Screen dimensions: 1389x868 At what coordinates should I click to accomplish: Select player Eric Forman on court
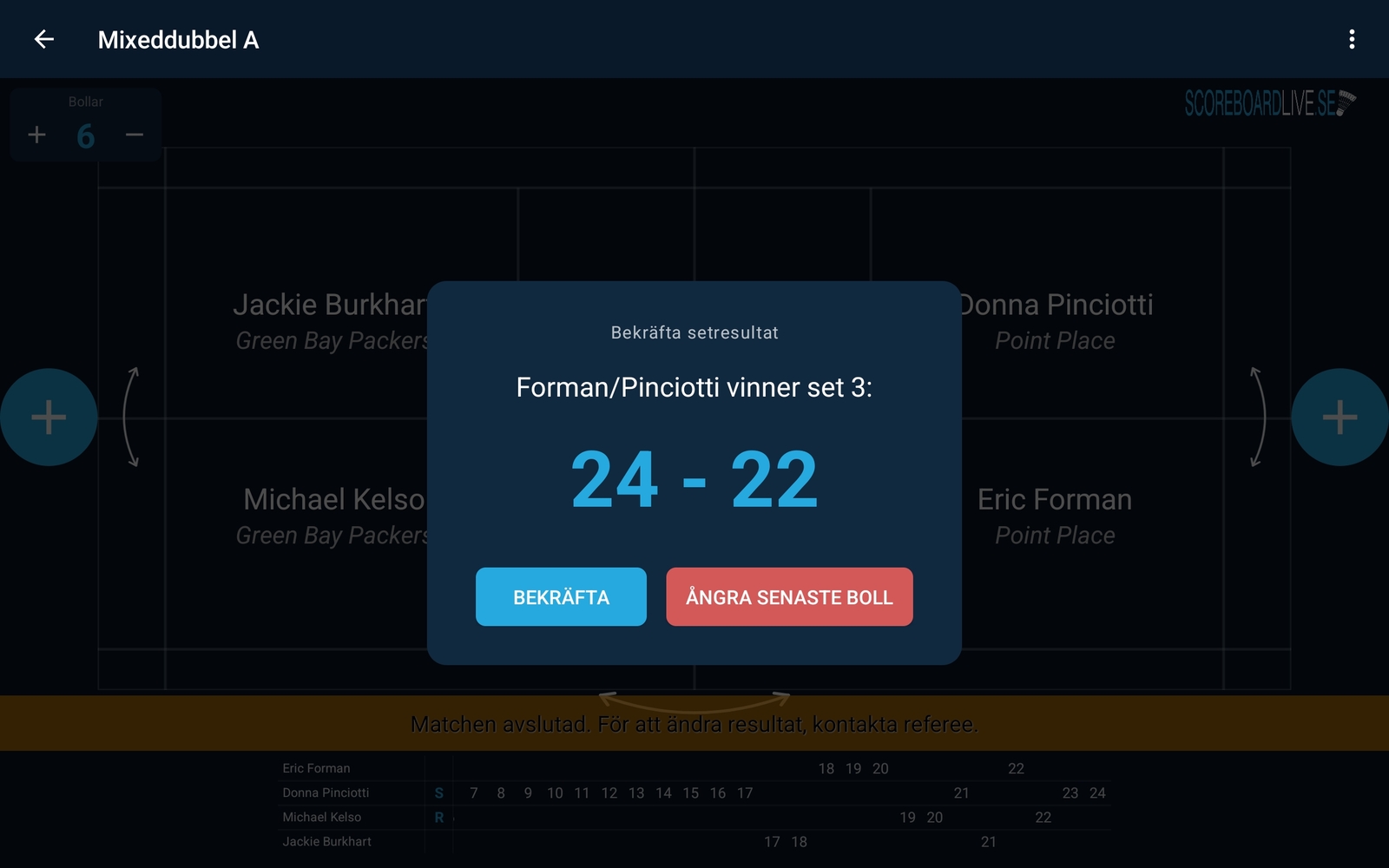pyautogui.click(x=1055, y=500)
